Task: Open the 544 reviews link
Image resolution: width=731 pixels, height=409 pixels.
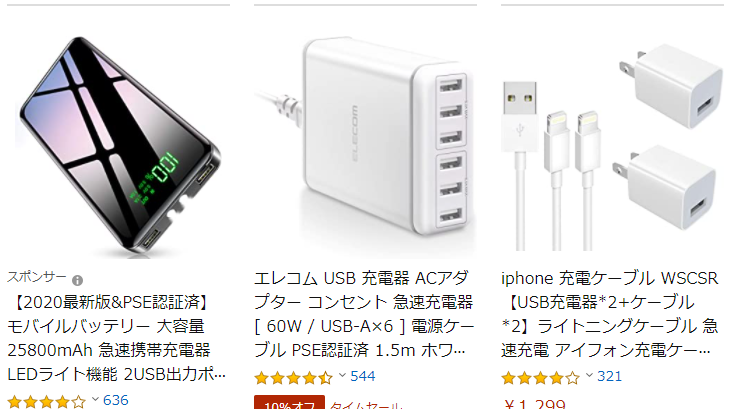Action: (x=363, y=376)
